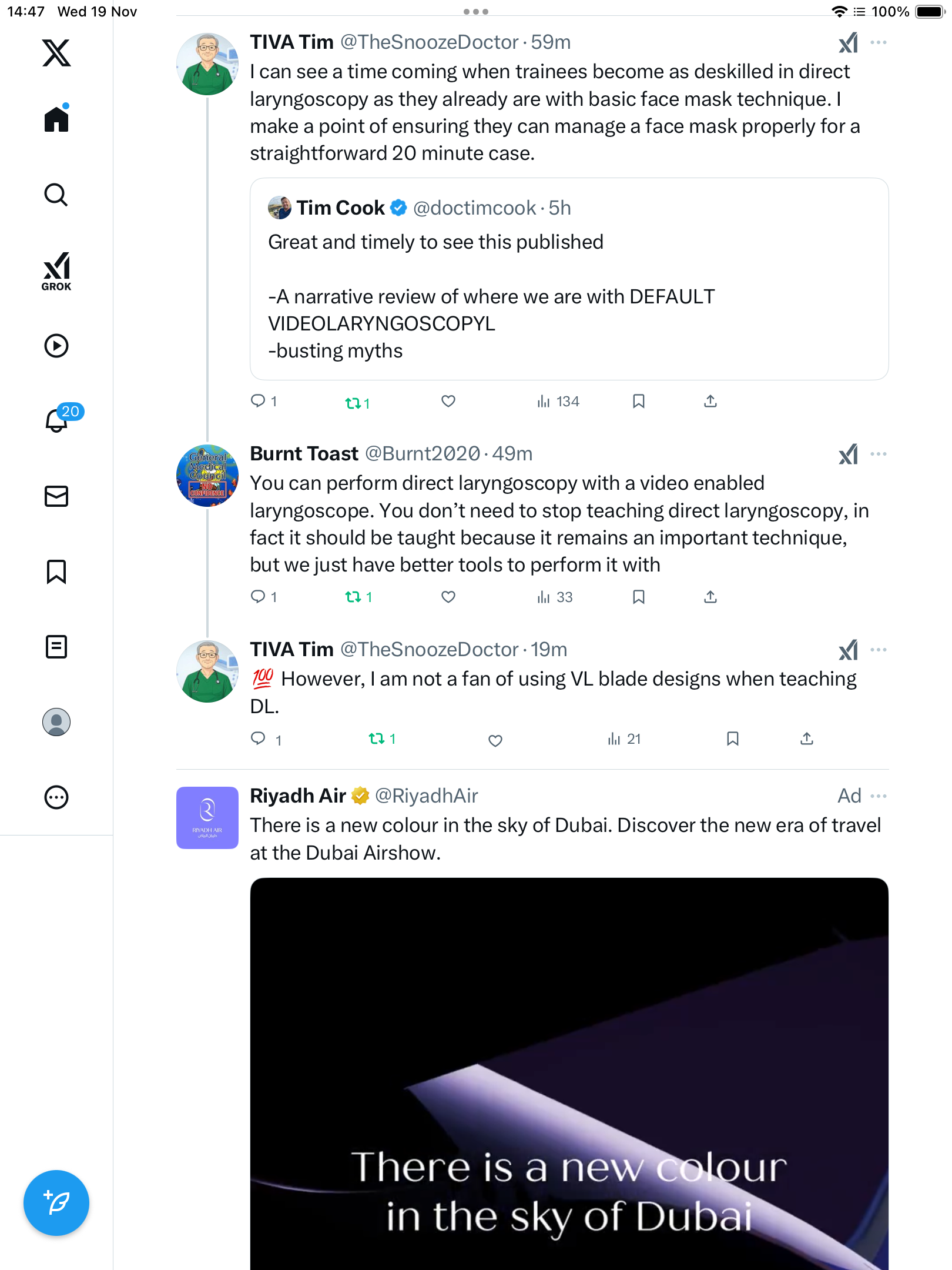Open notifications bell with 20 badge
This screenshot has width=952, height=1270.
pyautogui.click(x=57, y=420)
